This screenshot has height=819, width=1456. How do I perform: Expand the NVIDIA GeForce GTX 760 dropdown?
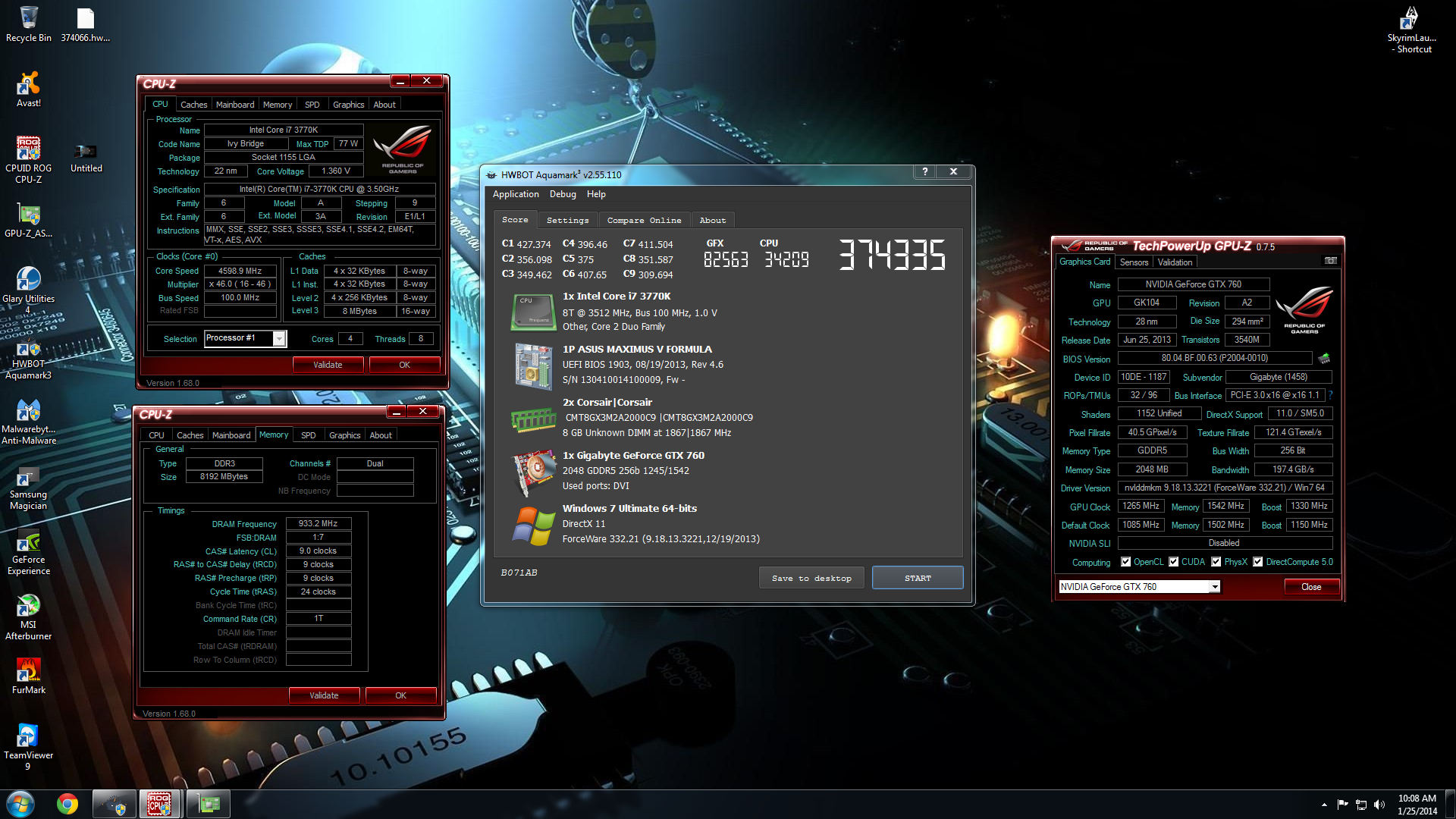click(1214, 586)
